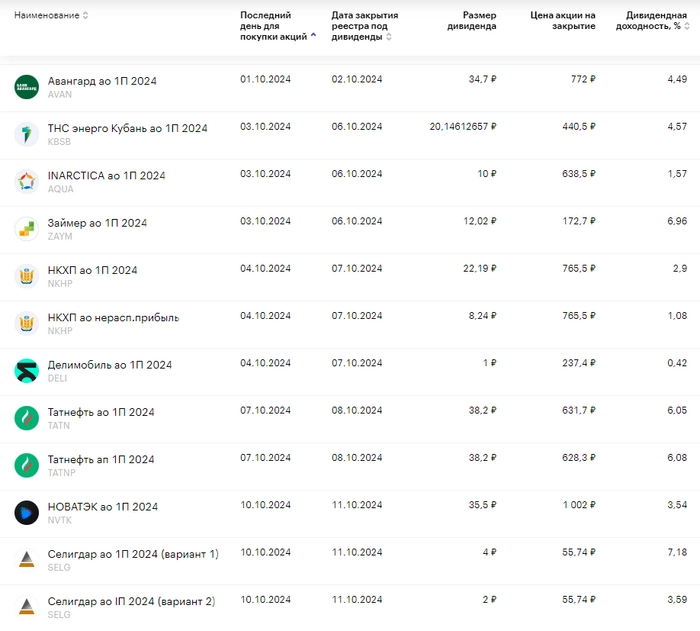Open Авангард ао 1П 2024 stock
Image resolution: width=700 pixels, height=631 pixels.
point(102,81)
